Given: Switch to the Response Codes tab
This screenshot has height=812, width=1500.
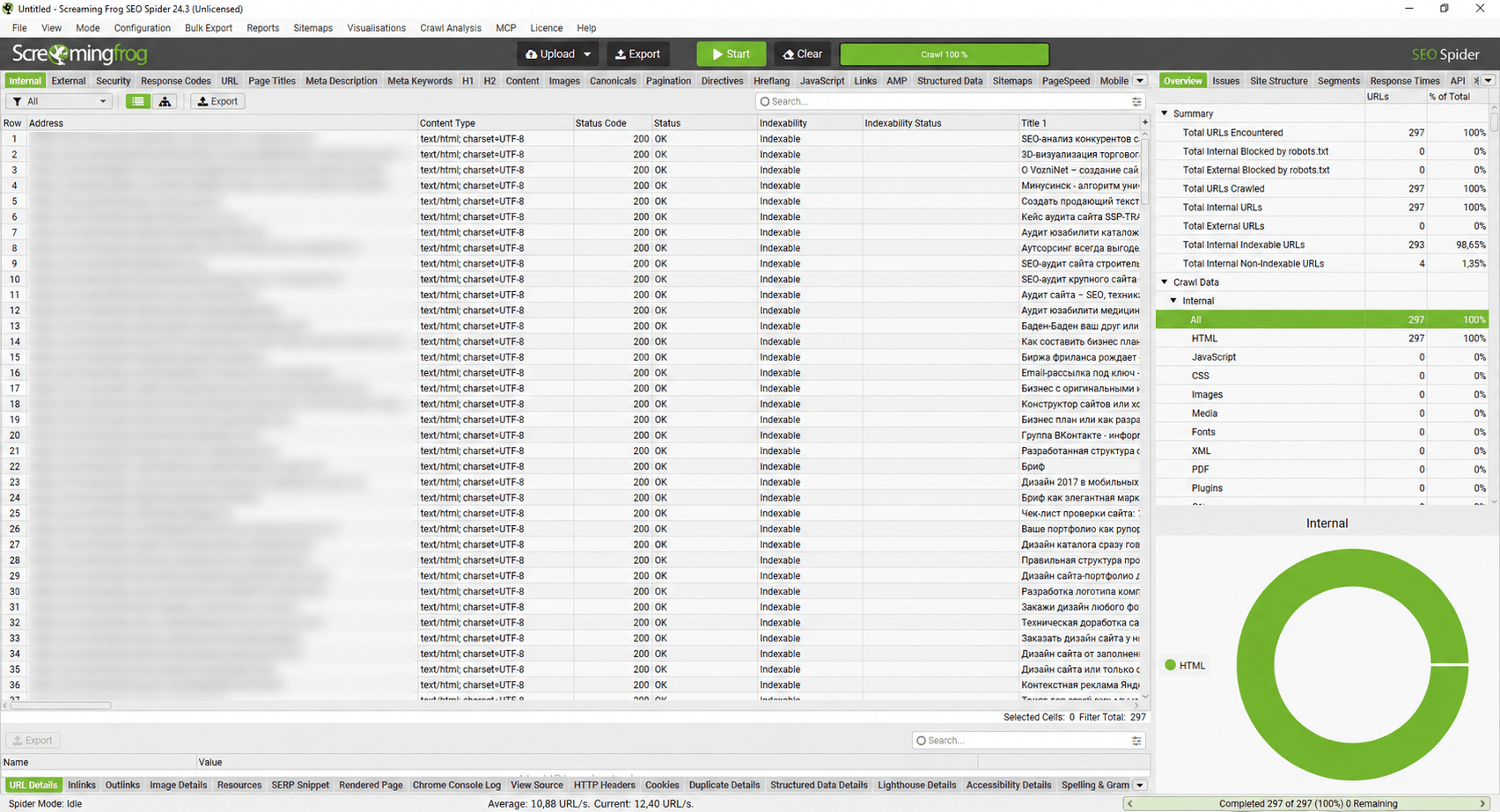Looking at the screenshot, I should pos(175,80).
